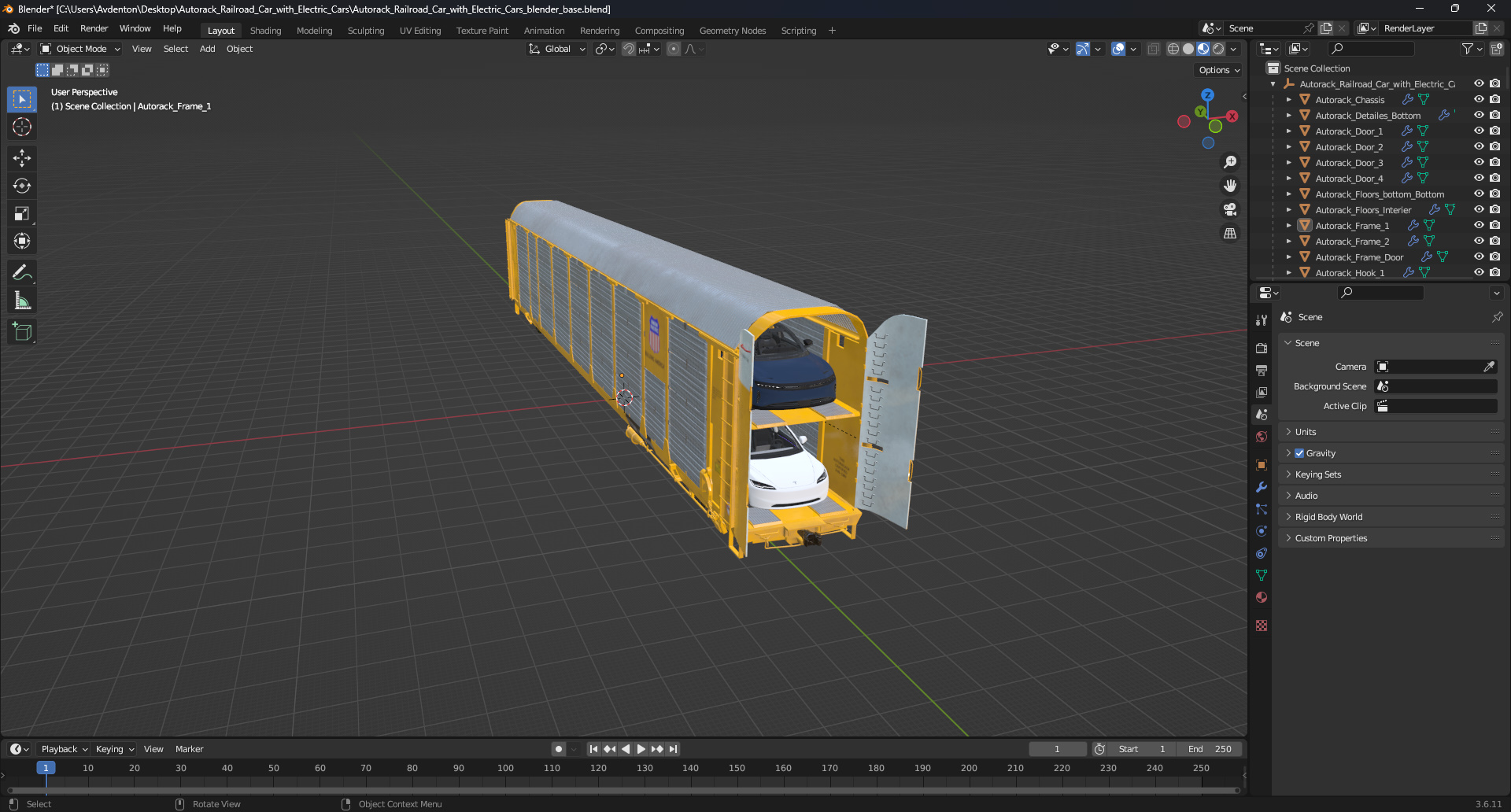Open the viewport Add menu
The image size is (1511, 812).
click(207, 49)
